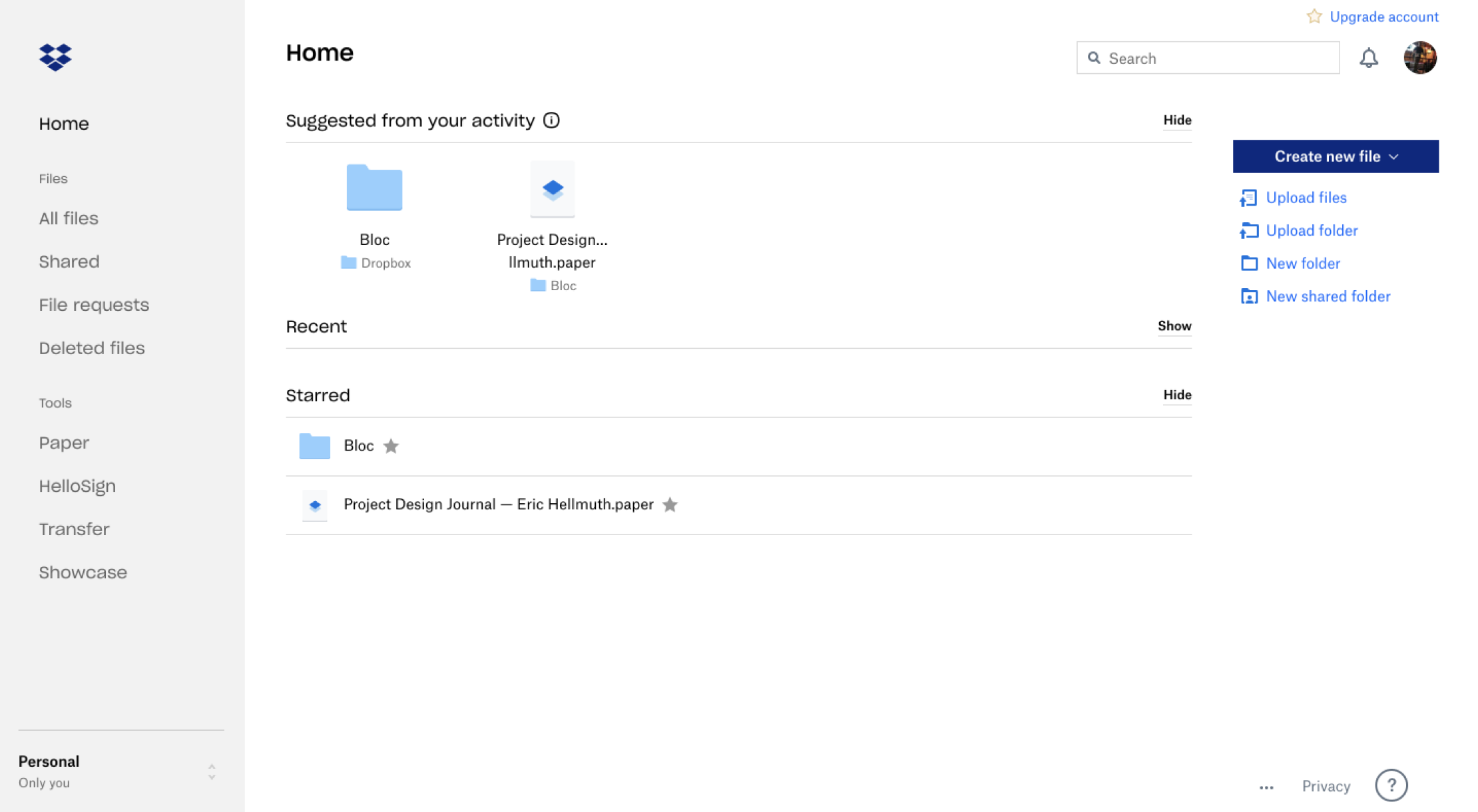Click the New folder link
This screenshot has width=1478, height=812.
[x=1303, y=264]
